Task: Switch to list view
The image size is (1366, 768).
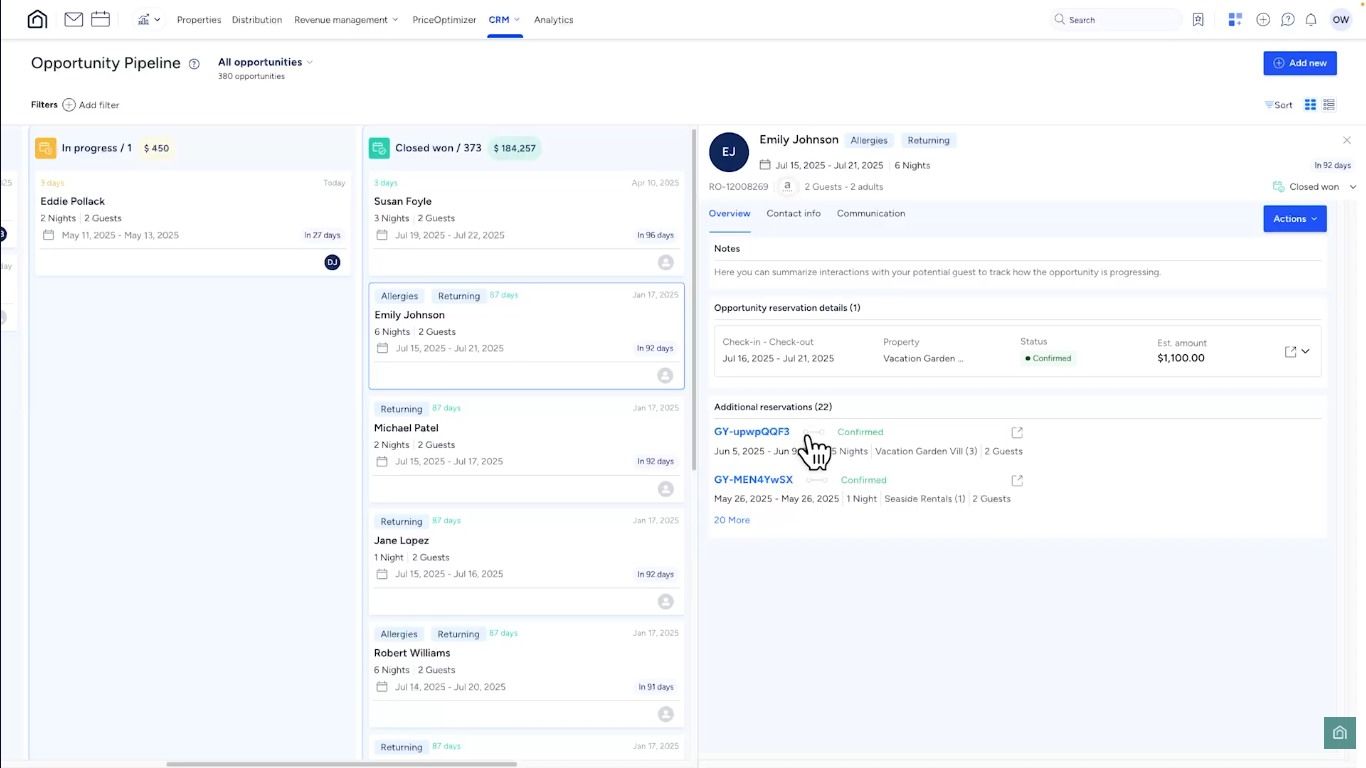Action: [1329, 105]
